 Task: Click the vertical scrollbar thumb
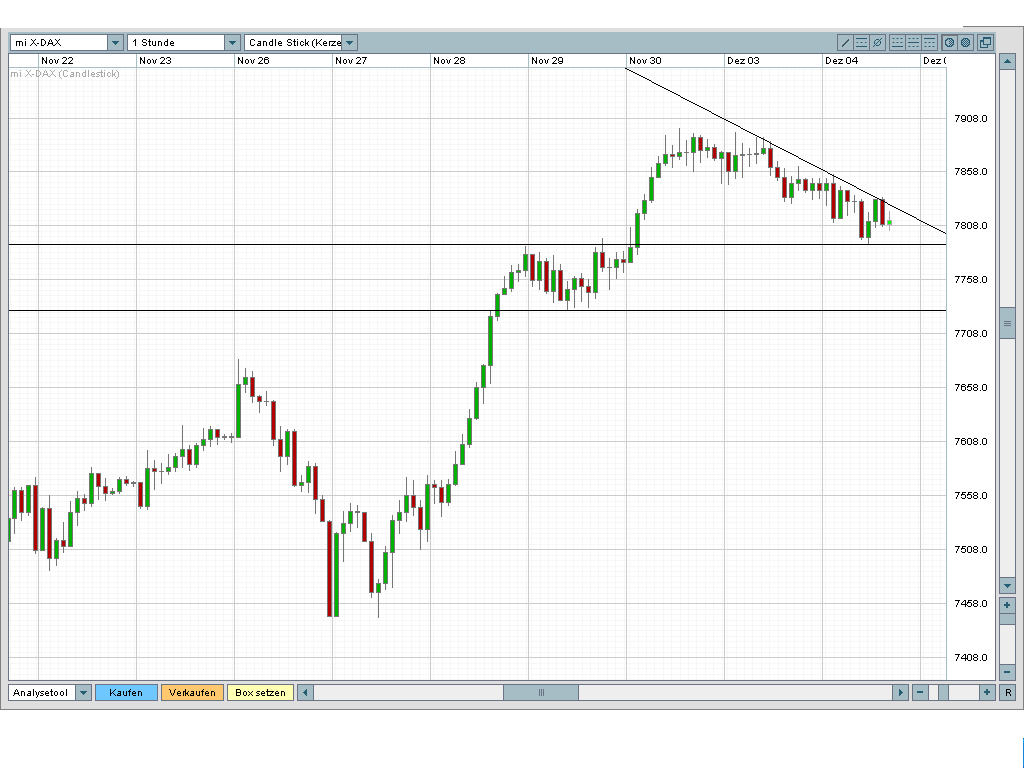pyautogui.click(x=1007, y=323)
